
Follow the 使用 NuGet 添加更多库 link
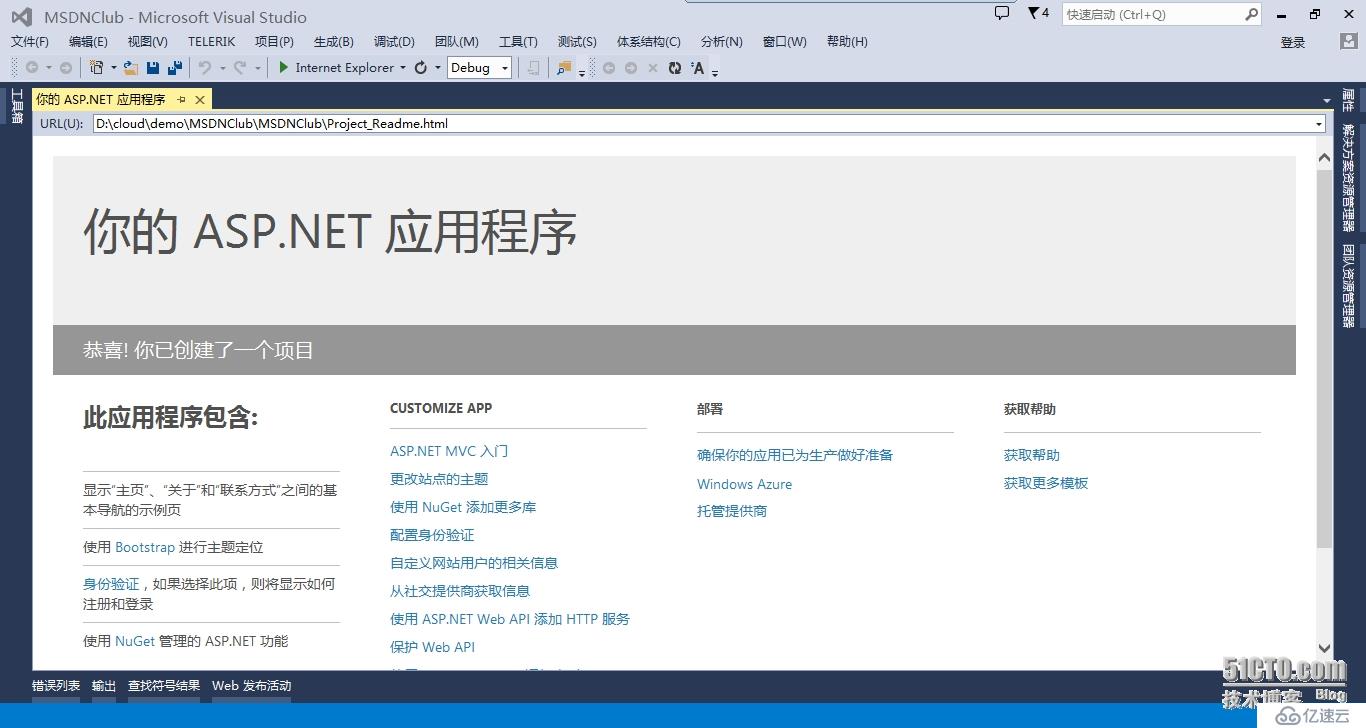click(x=463, y=507)
